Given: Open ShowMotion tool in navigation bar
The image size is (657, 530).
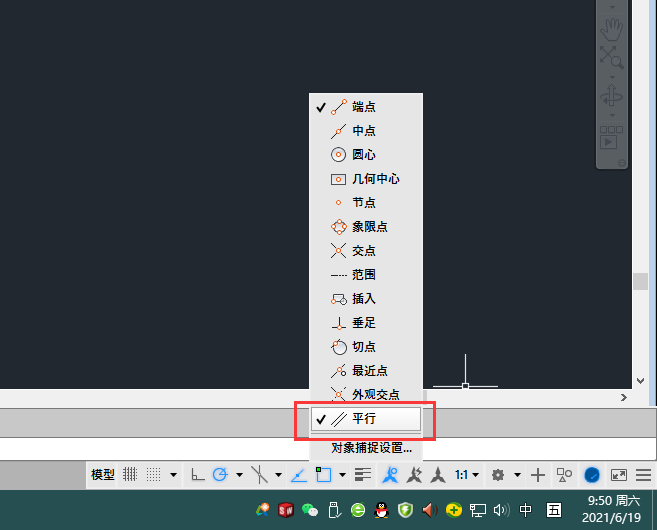Looking at the screenshot, I should tap(611, 137).
